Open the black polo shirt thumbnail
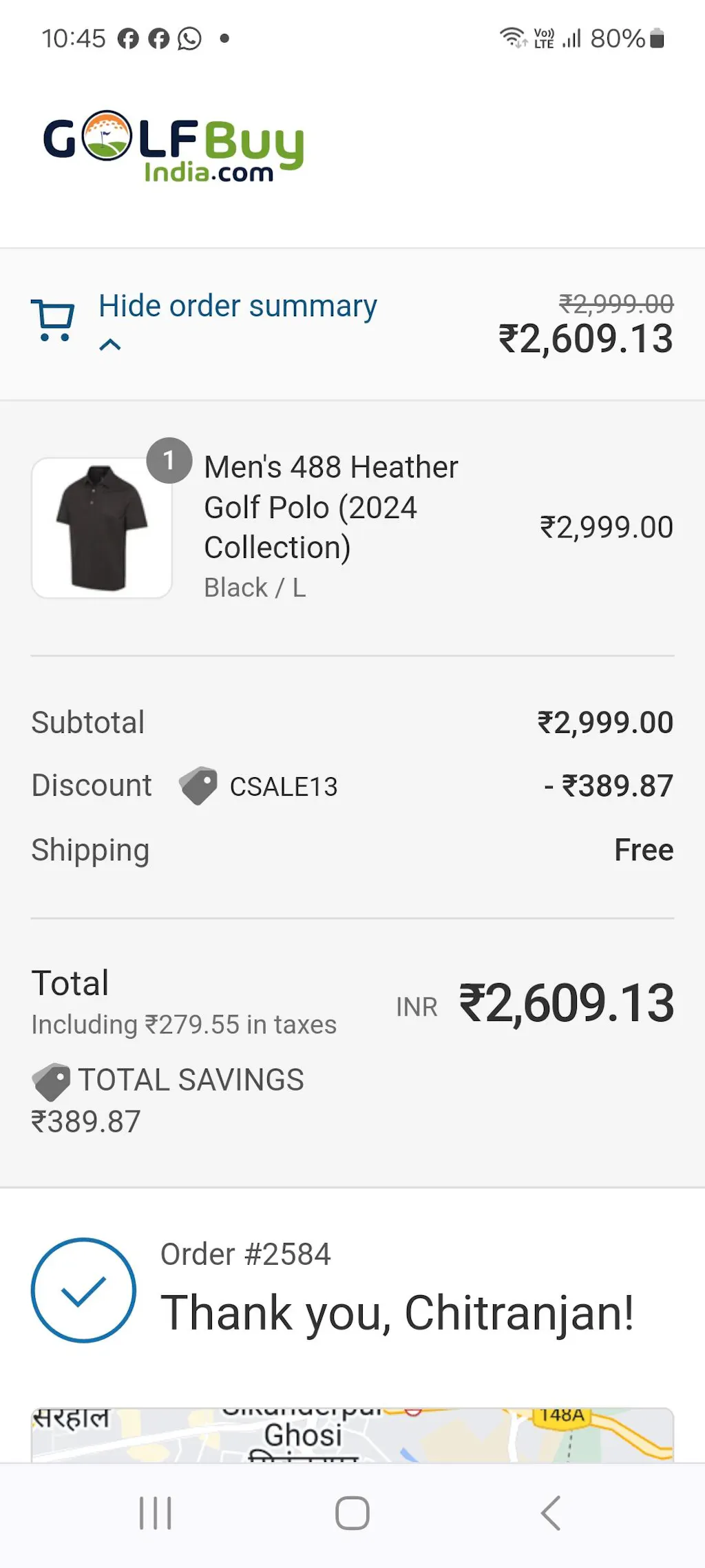 102,528
